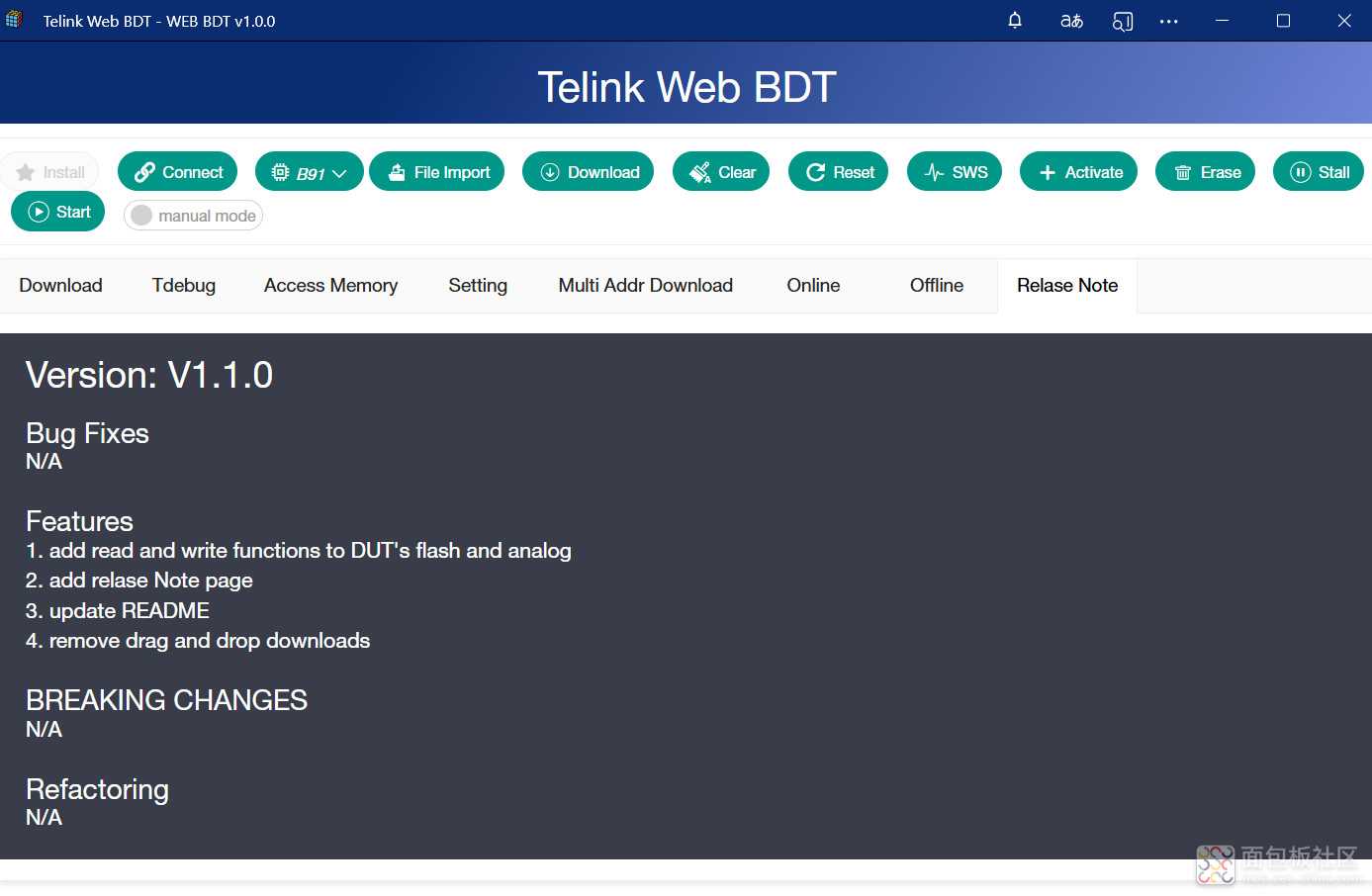The image size is (1372, 896).
Task: Select Multi Addr Download tab
Action: tap(646, 286)
